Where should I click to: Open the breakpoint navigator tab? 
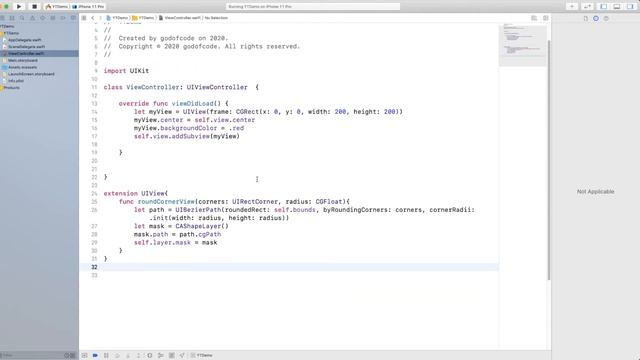tap(63, 18)
